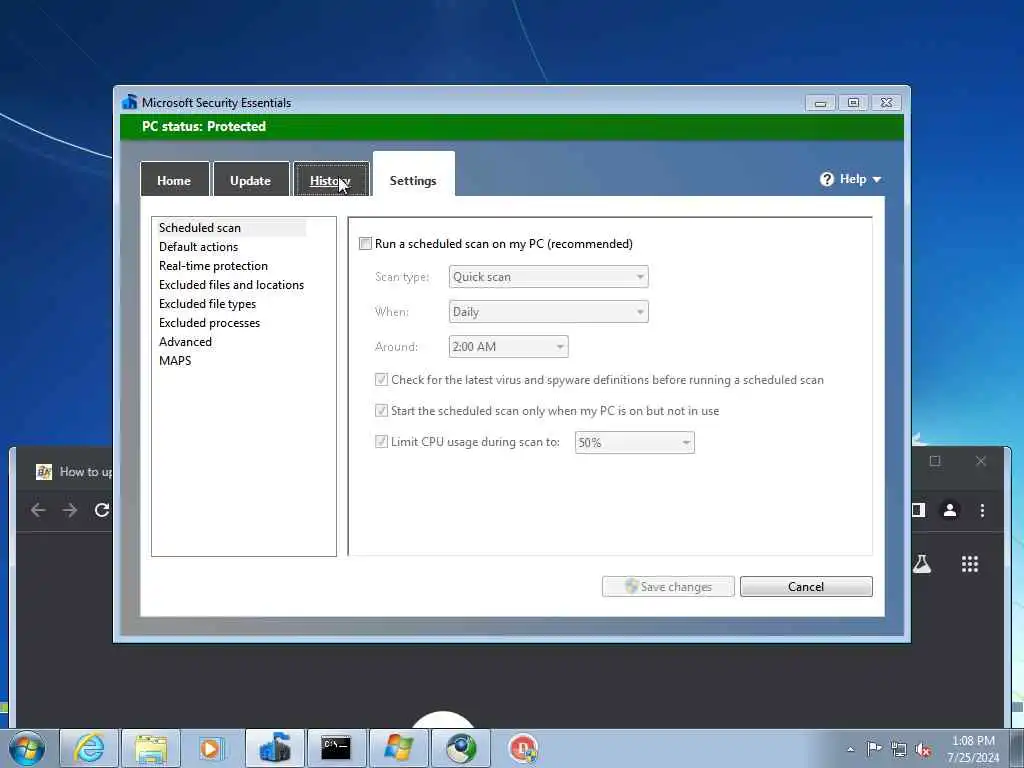Click the muted volume tray icon

pyautogui.click(x=923, y=750)
